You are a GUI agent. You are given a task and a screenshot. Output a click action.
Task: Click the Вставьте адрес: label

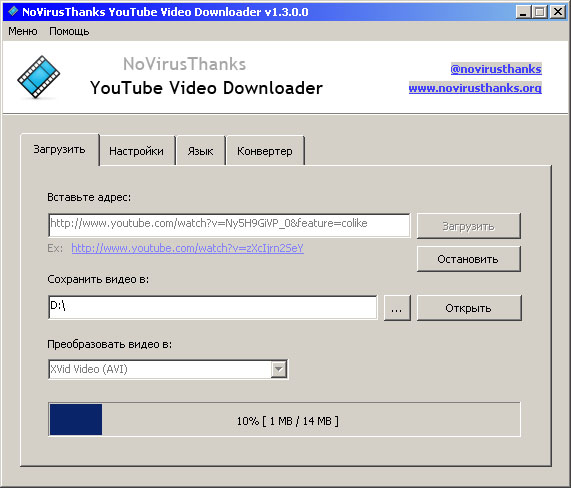coord(89,197)
